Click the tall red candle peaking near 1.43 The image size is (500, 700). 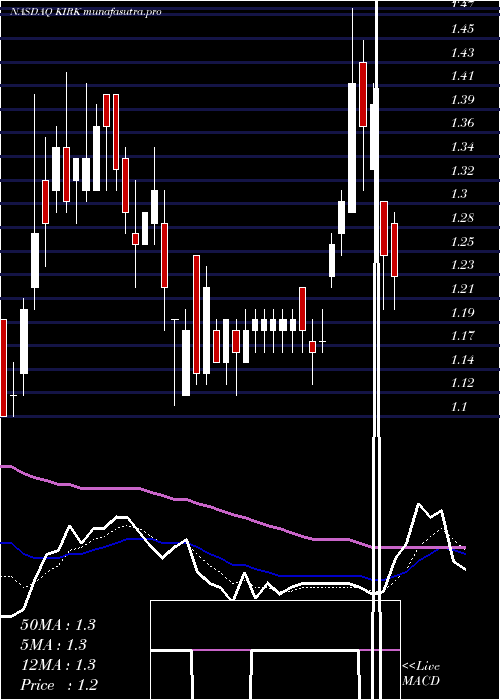(x=363, y=94)
